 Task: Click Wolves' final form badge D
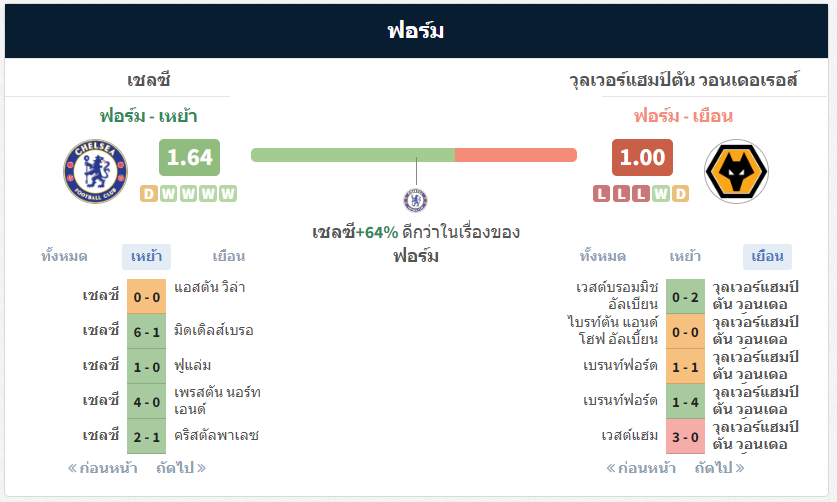[x=680, y=193]
